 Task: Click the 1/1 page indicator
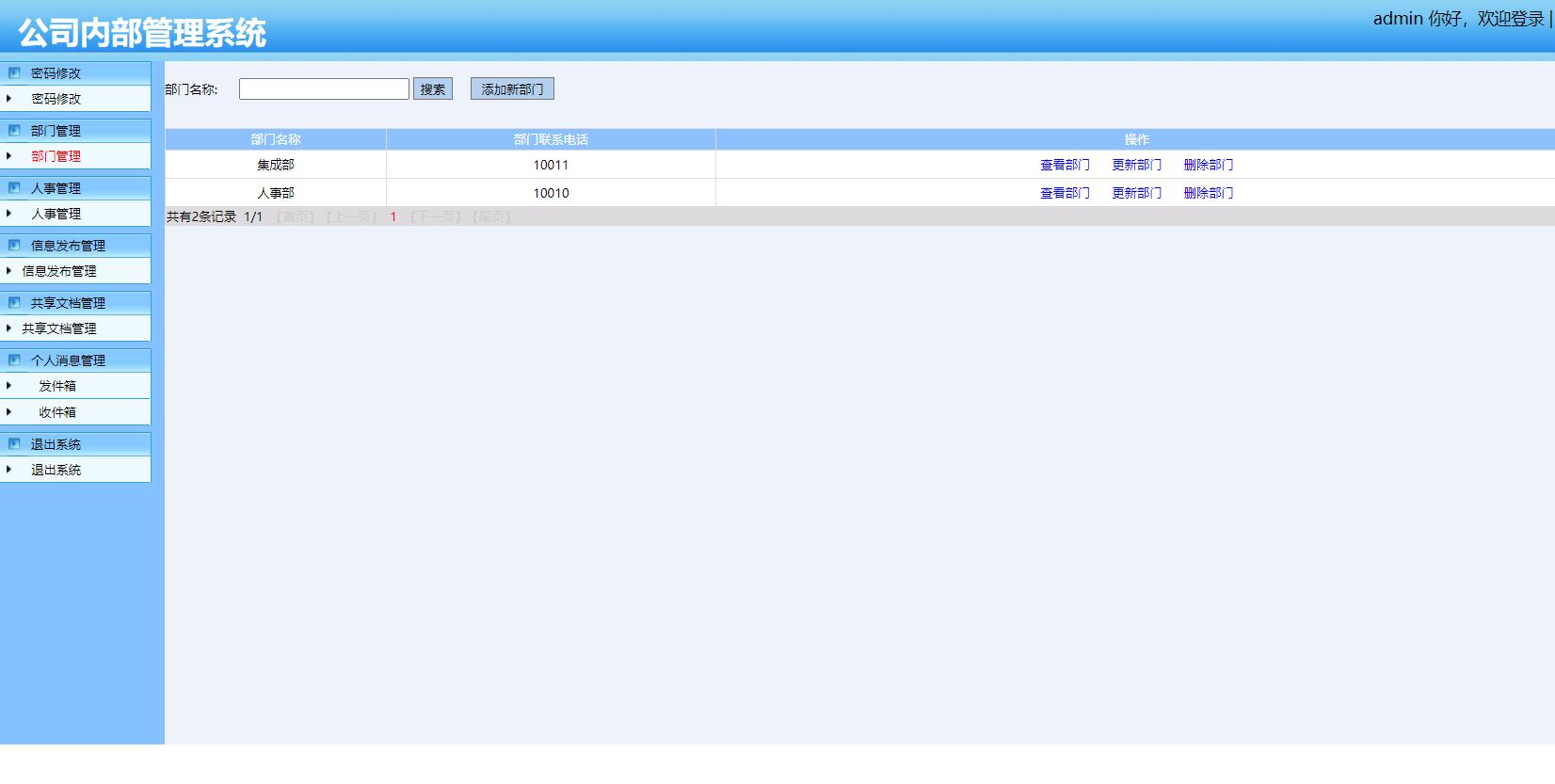[253, 216]
